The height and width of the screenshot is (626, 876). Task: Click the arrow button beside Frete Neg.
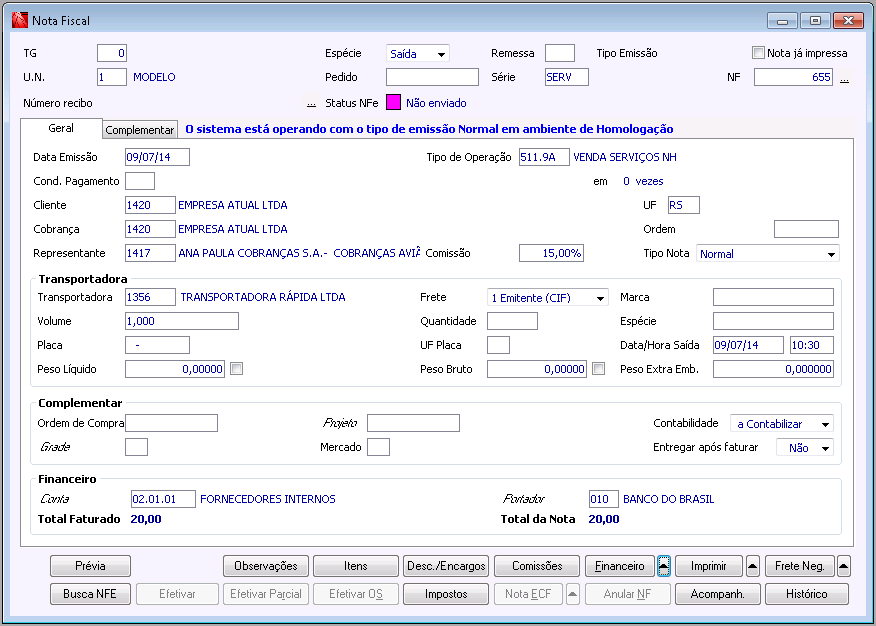point(843,566)
